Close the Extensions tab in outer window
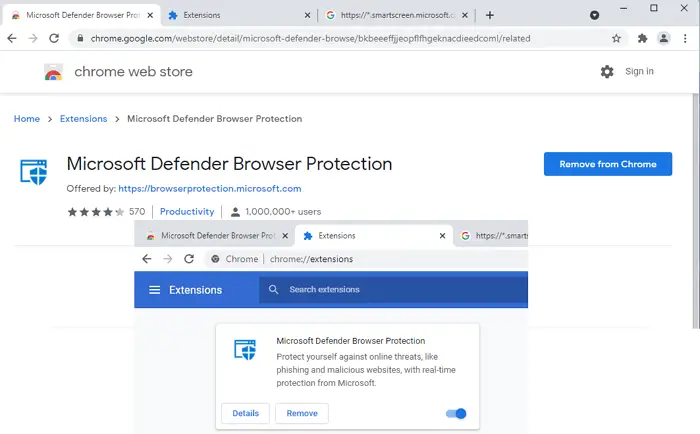Screen dimensions: 700x434 click(x=307, y=15)
